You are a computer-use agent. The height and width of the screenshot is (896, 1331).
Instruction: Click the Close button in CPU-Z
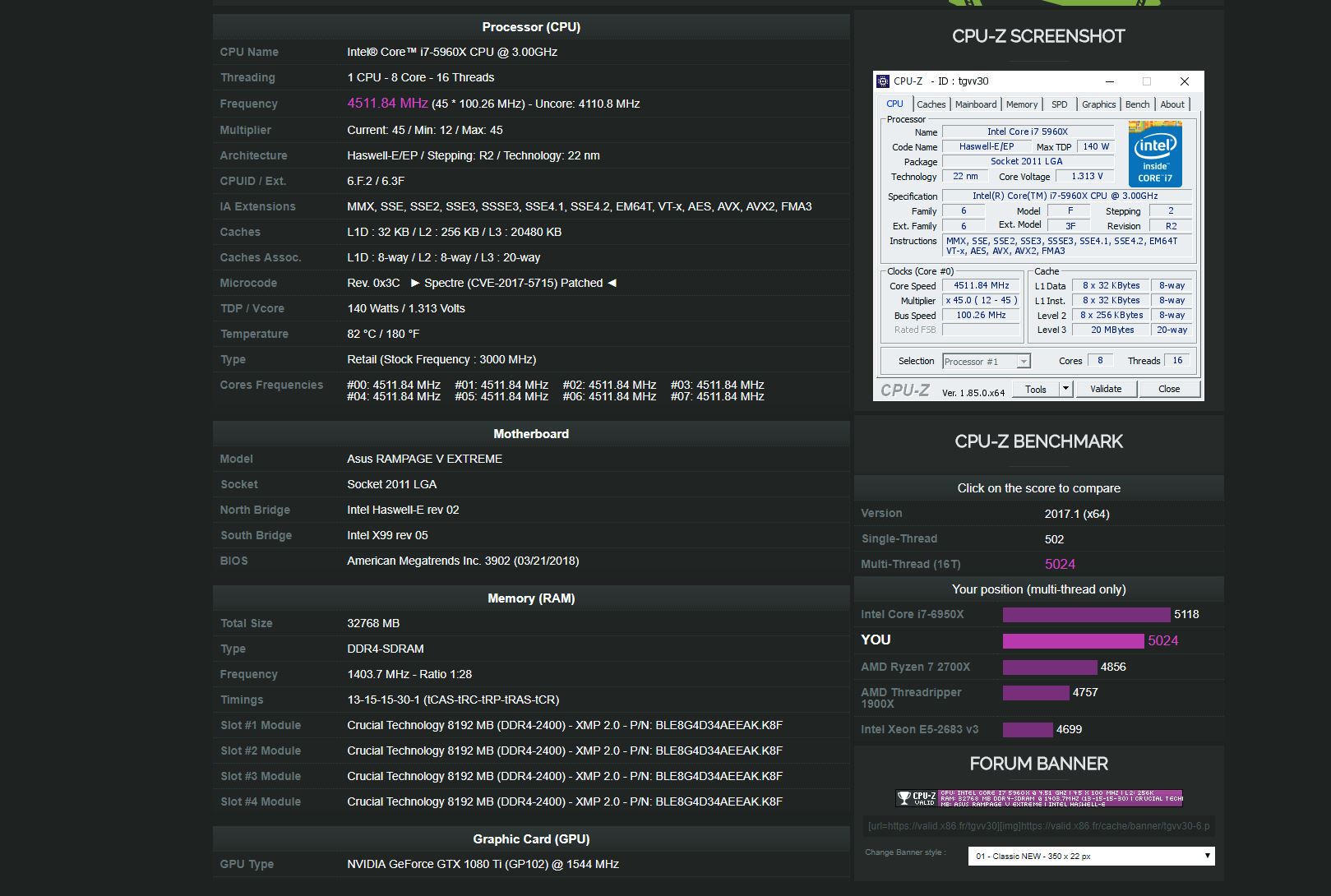pyautogui.click(x=1169, y=389)
